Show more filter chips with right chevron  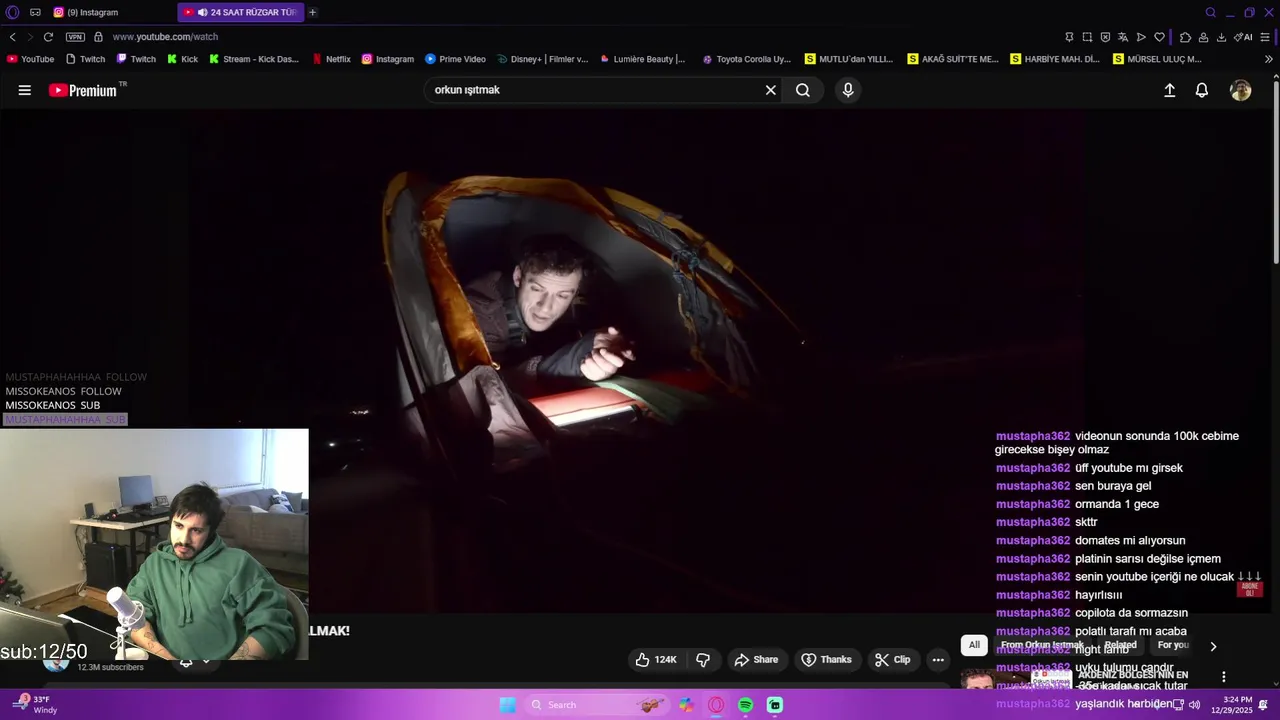point(1213,647)
